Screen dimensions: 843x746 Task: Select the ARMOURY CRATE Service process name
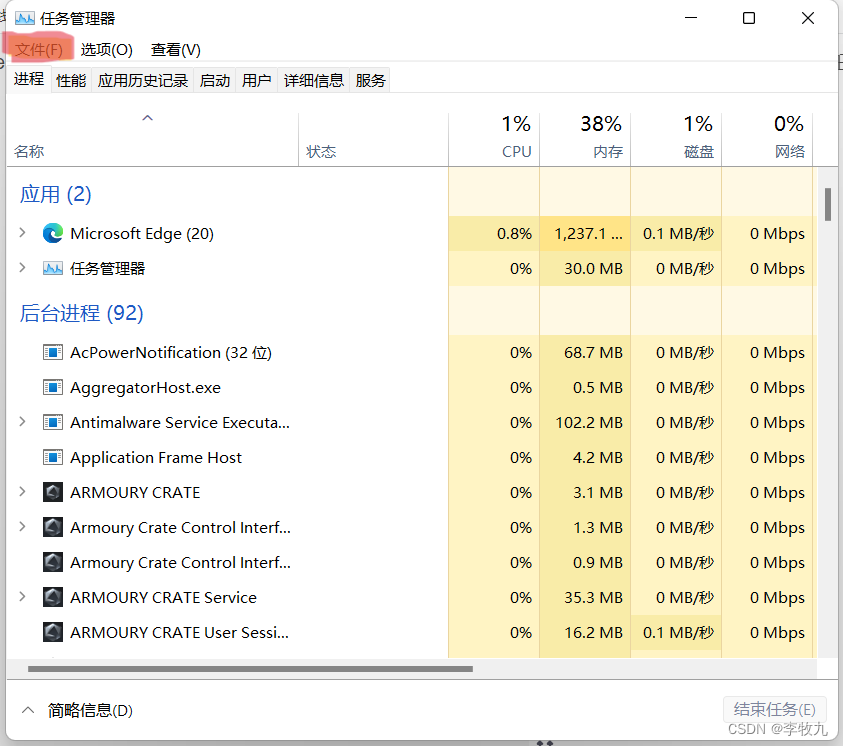pos(163,597)
